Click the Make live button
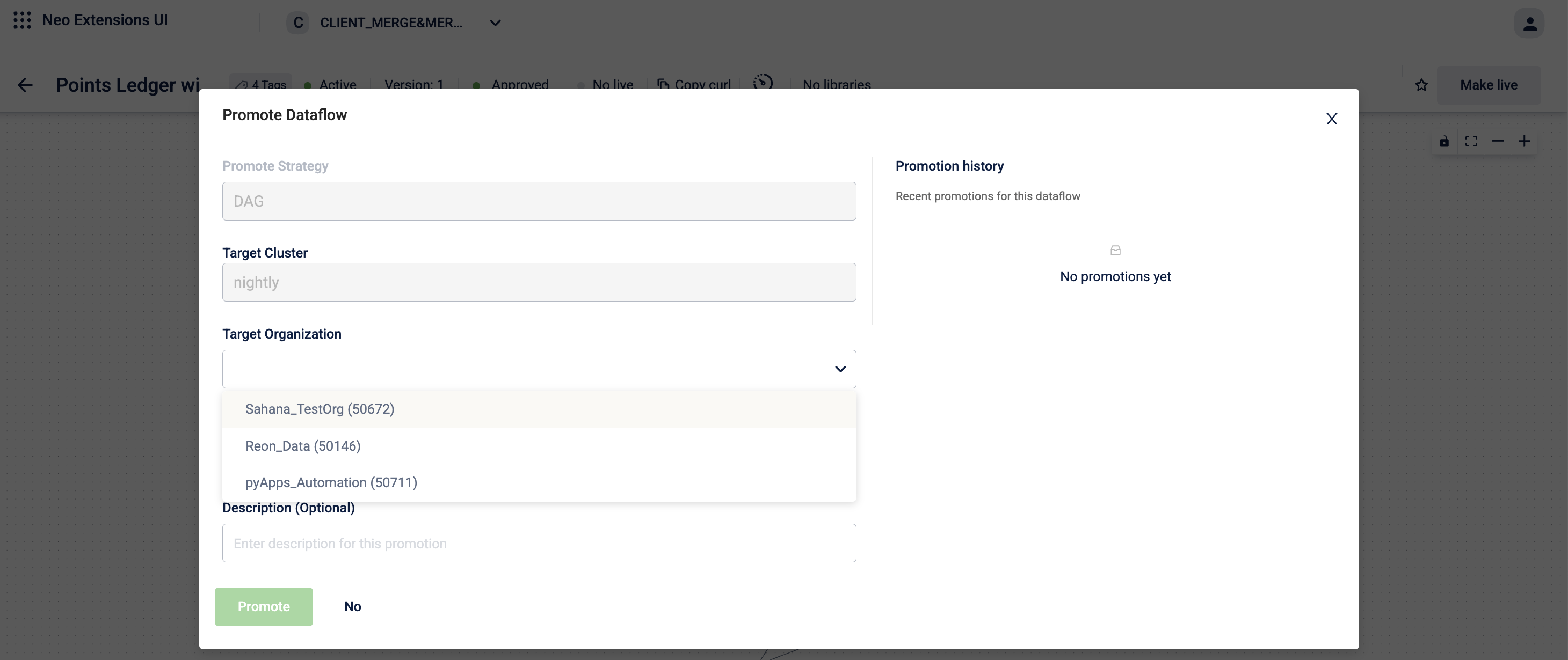The height and width of the screenshot is (660, 1568). [x=1489, y=85]
